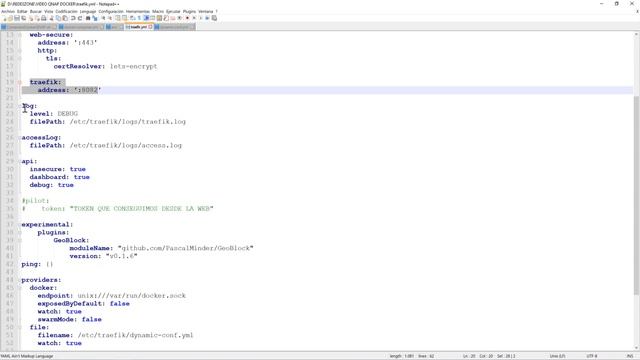
Task: Click Unix (LF) in status bar
Action: tap(557, 356)
